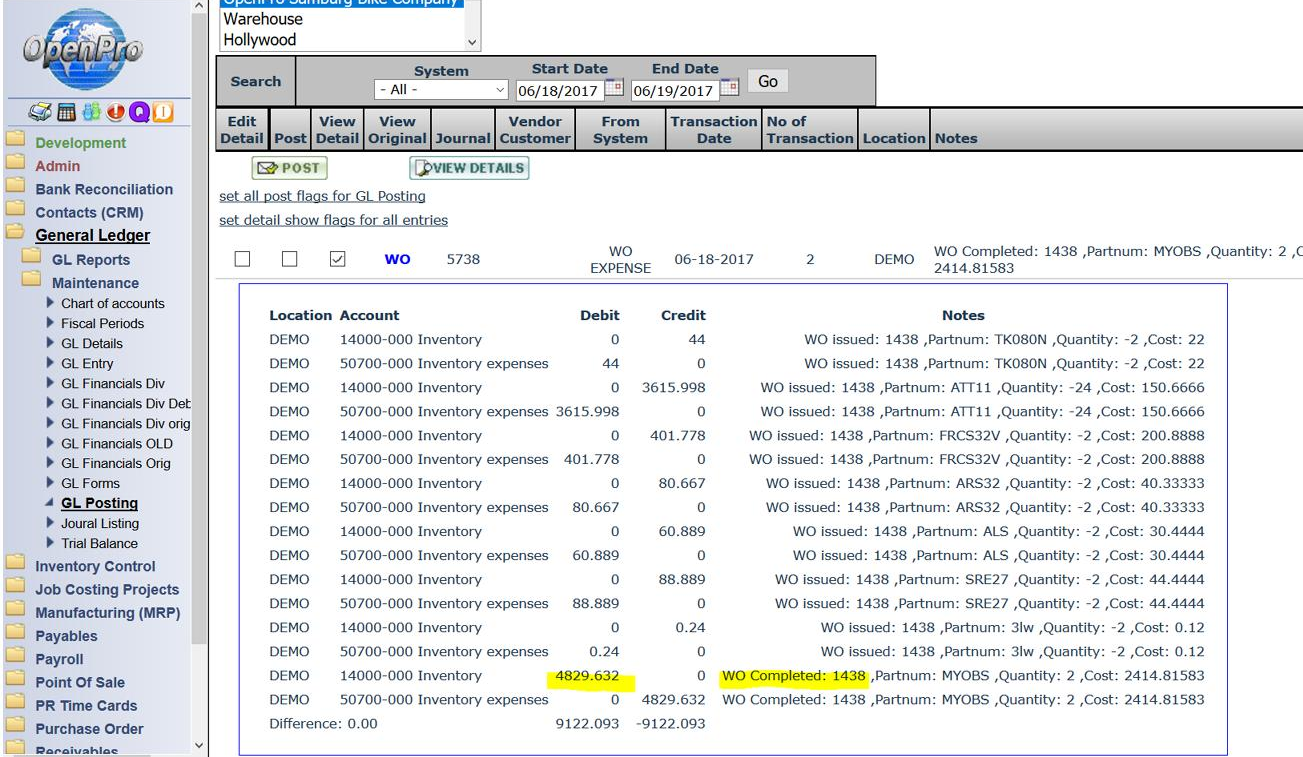Click the purple Q icon
The height and width of the screenshot is (757, 1303).
pyautogui.click(x=138, y=112)
